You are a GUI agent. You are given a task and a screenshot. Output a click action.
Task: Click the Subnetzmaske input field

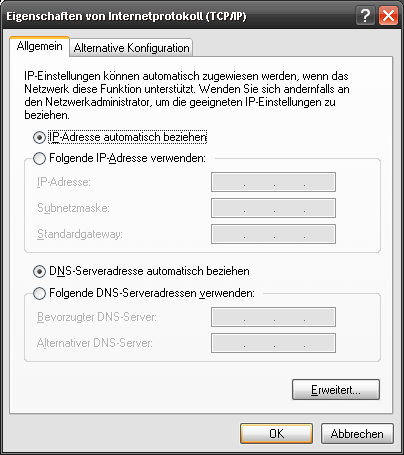click(x=273, y=208)
